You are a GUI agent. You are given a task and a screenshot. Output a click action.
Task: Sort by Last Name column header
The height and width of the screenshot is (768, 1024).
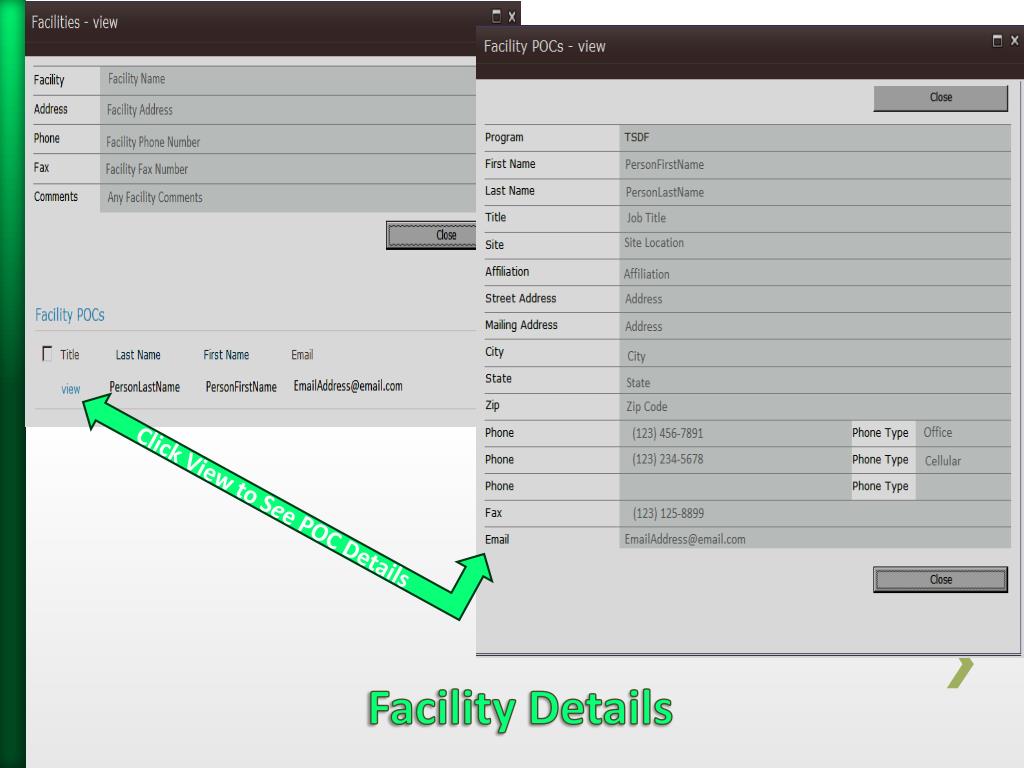point(138,355)
